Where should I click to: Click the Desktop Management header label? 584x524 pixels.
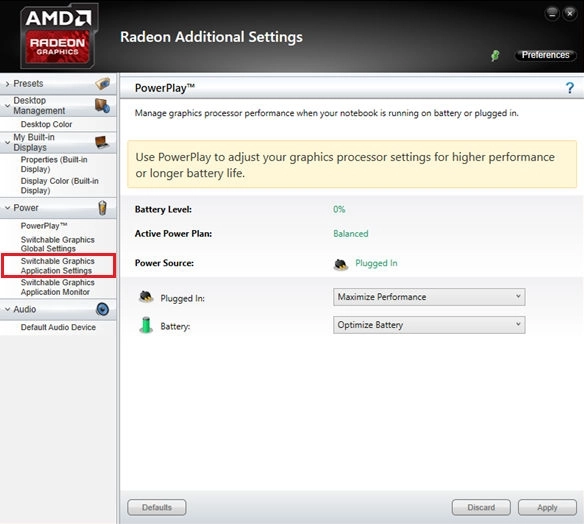(x=39, y=106)
